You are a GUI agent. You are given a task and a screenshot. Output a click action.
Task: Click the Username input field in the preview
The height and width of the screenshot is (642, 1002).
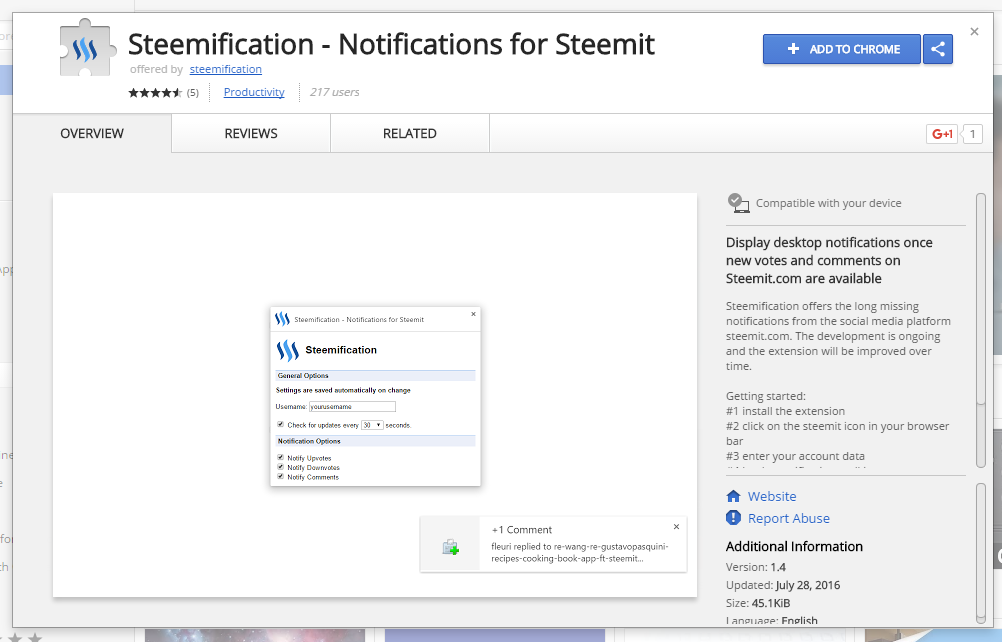352,407
